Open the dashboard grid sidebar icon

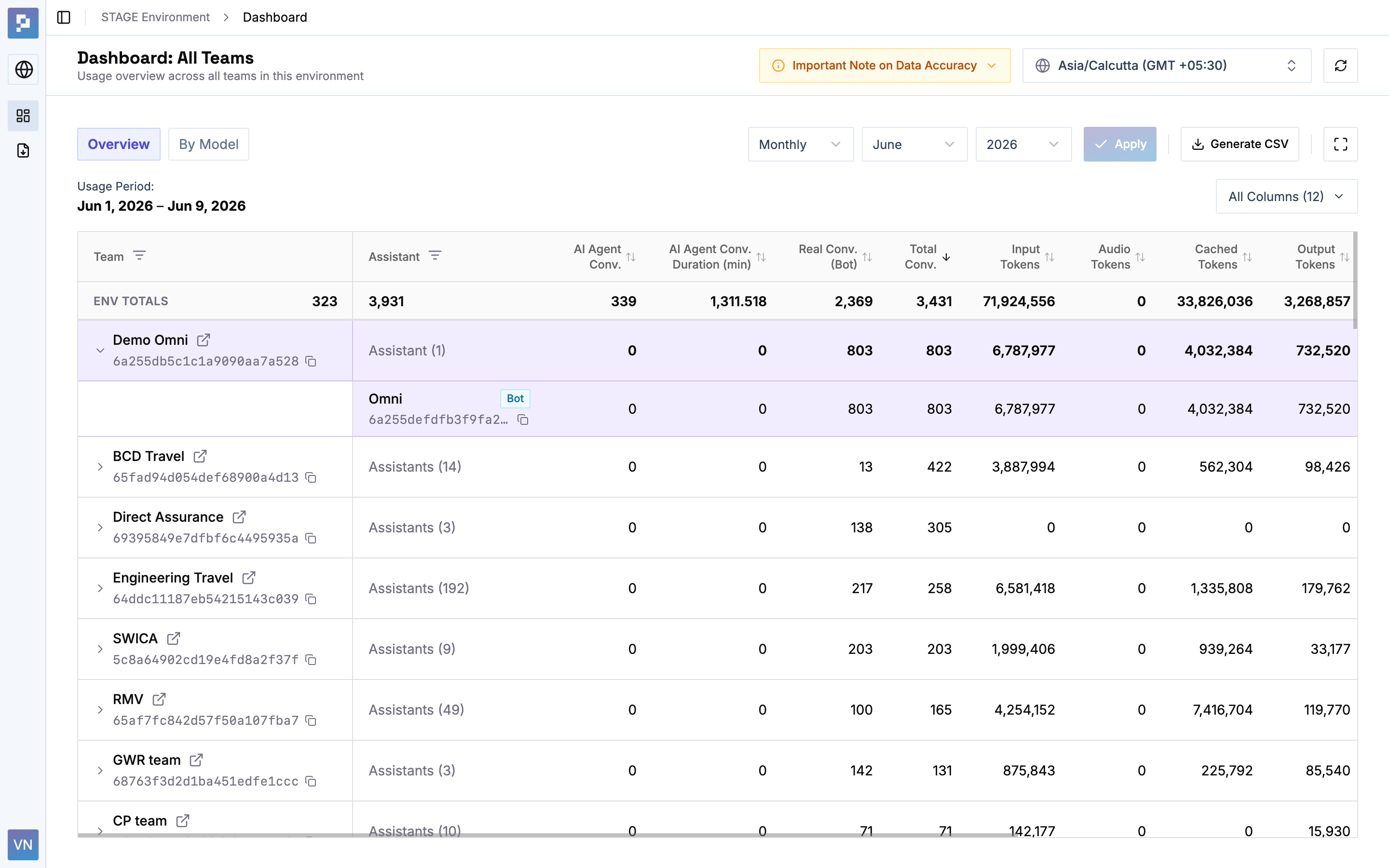(x=23, y=116)
